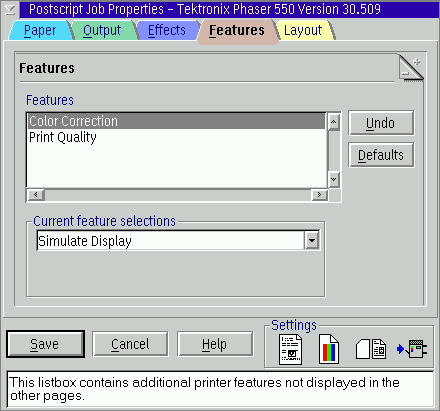Open Help for this dialog
Screen dimensions: 440x411
[215, 344]
